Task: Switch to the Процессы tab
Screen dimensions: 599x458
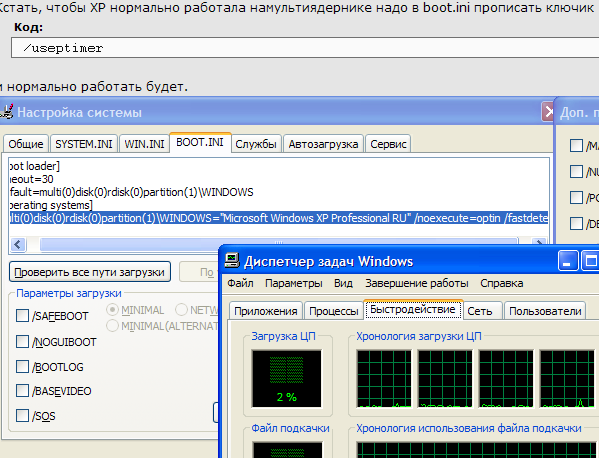Action: 333,311
